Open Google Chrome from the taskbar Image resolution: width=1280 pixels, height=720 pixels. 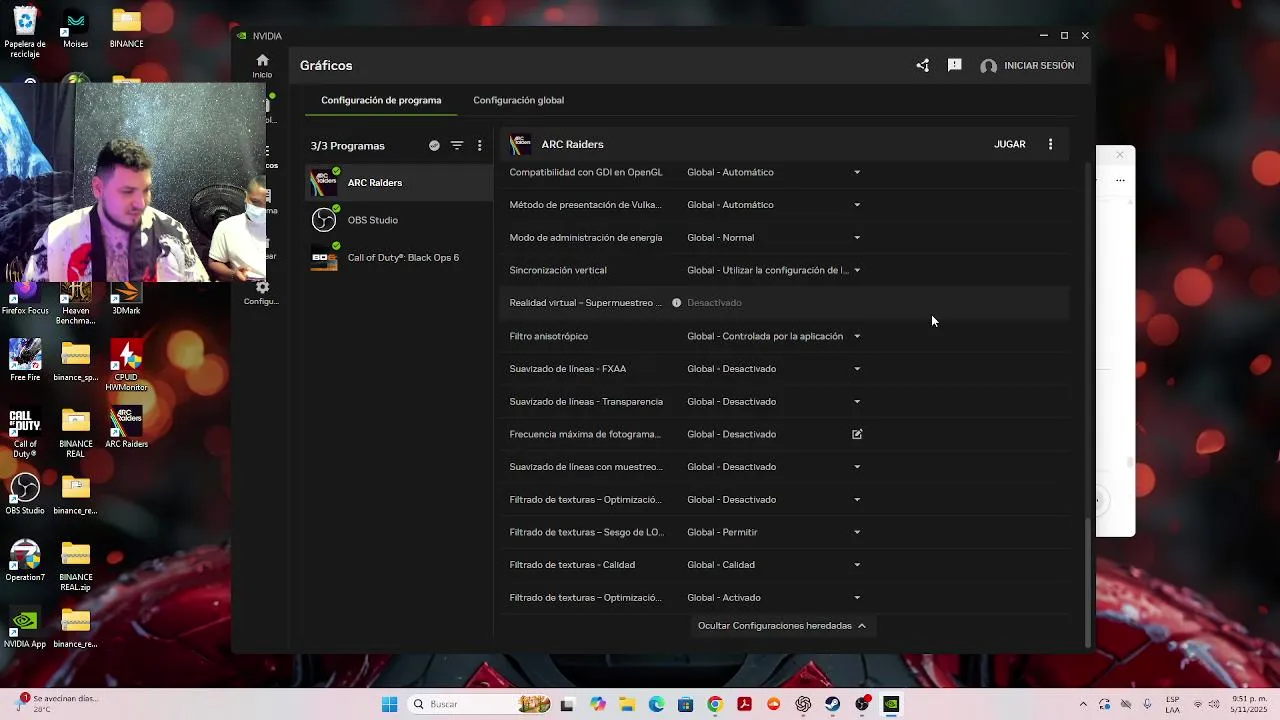point(714,704)
